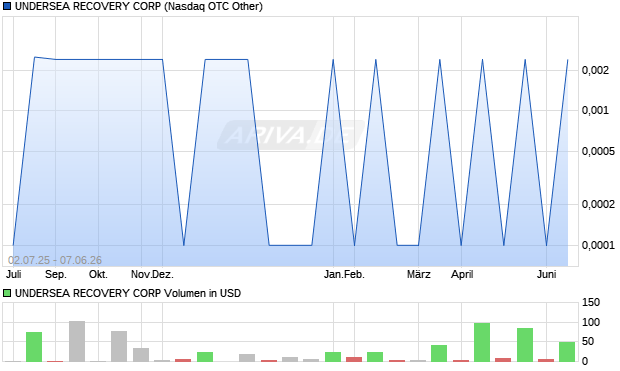This screenshot has width=620, height=371.
Task: Click the Juni month label
Action: [546, 274]
